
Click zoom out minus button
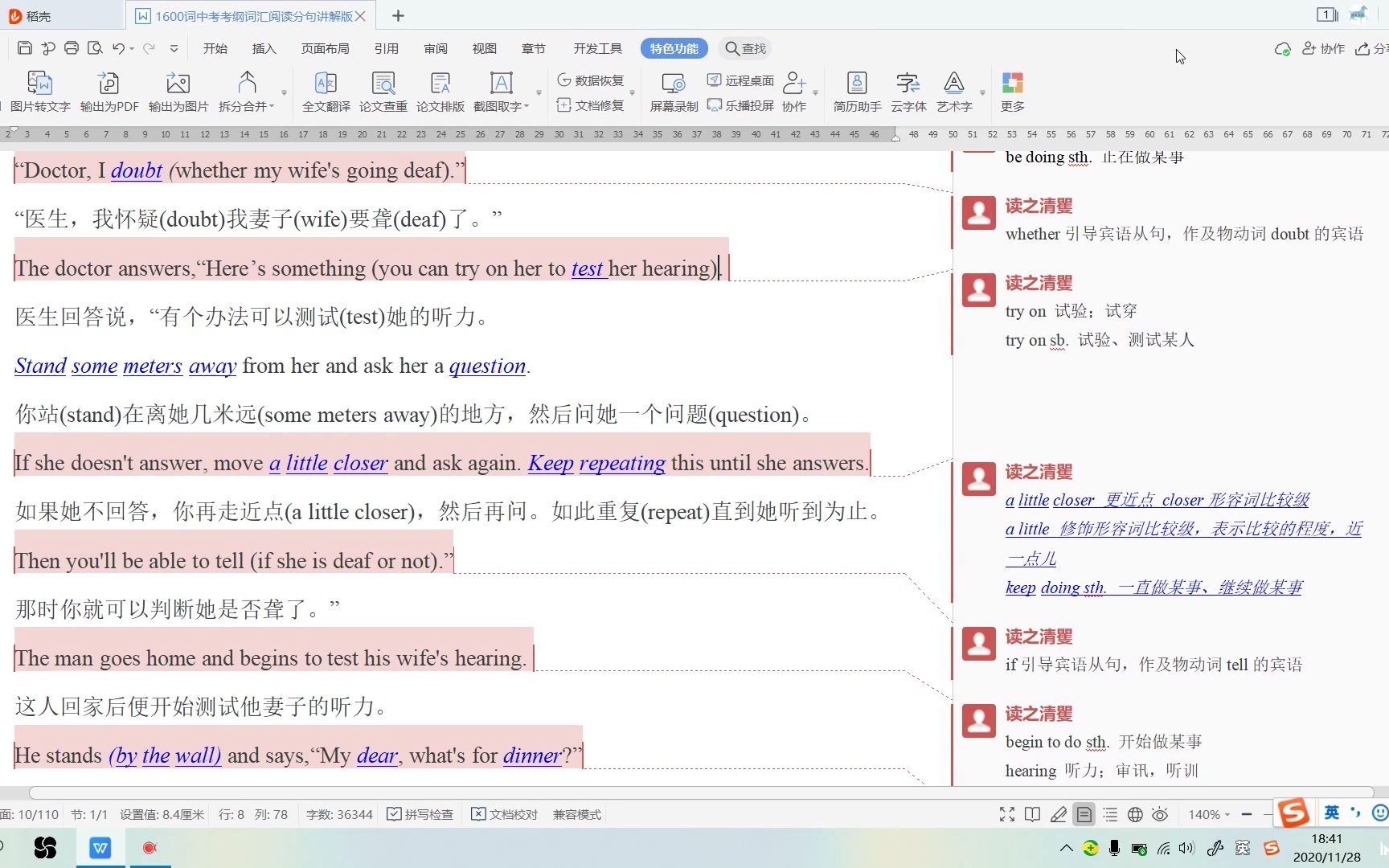pyautogui.click(x=1247, y=814)
